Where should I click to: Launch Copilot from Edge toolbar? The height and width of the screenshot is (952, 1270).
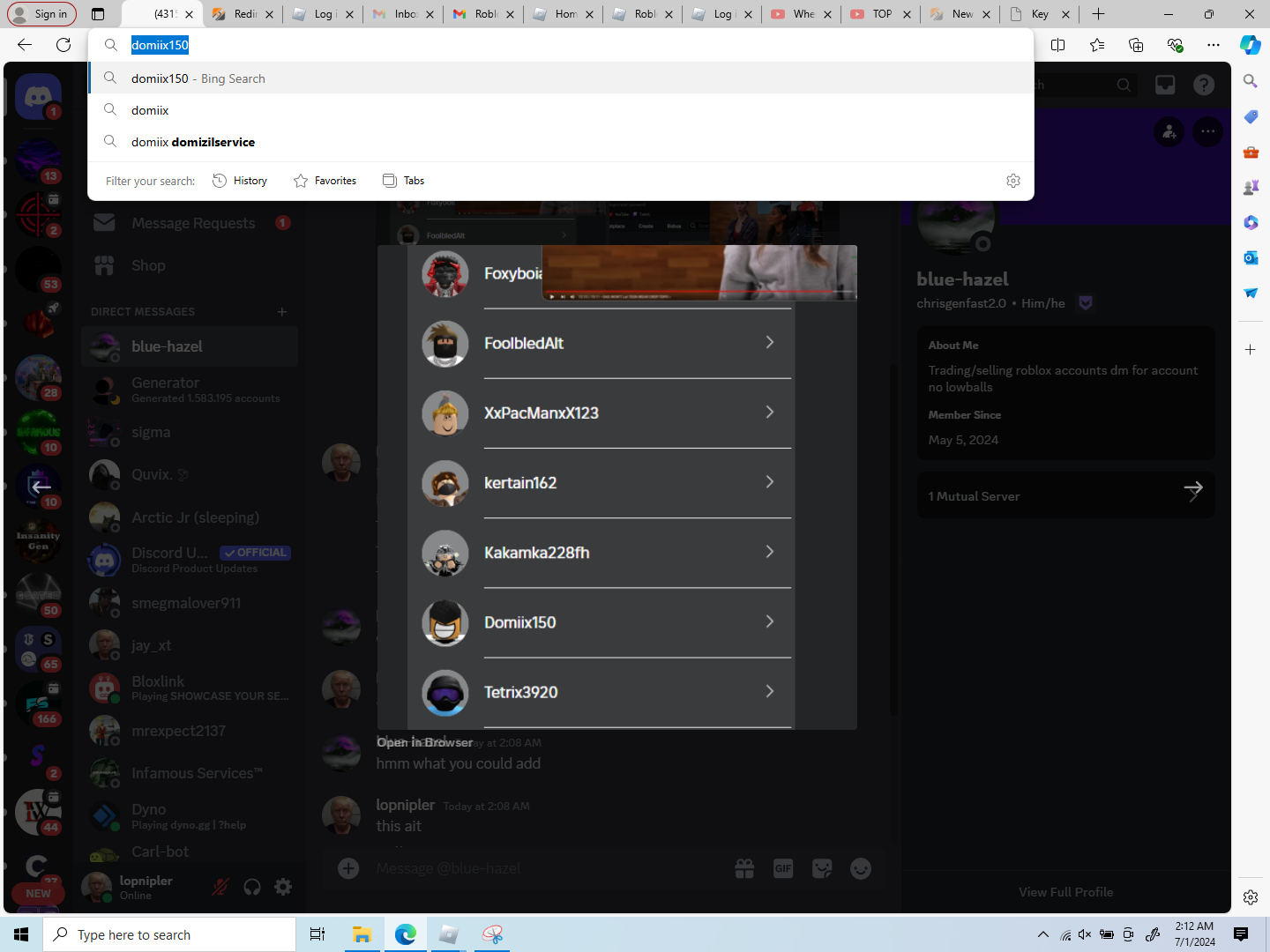pos(1251,45)
